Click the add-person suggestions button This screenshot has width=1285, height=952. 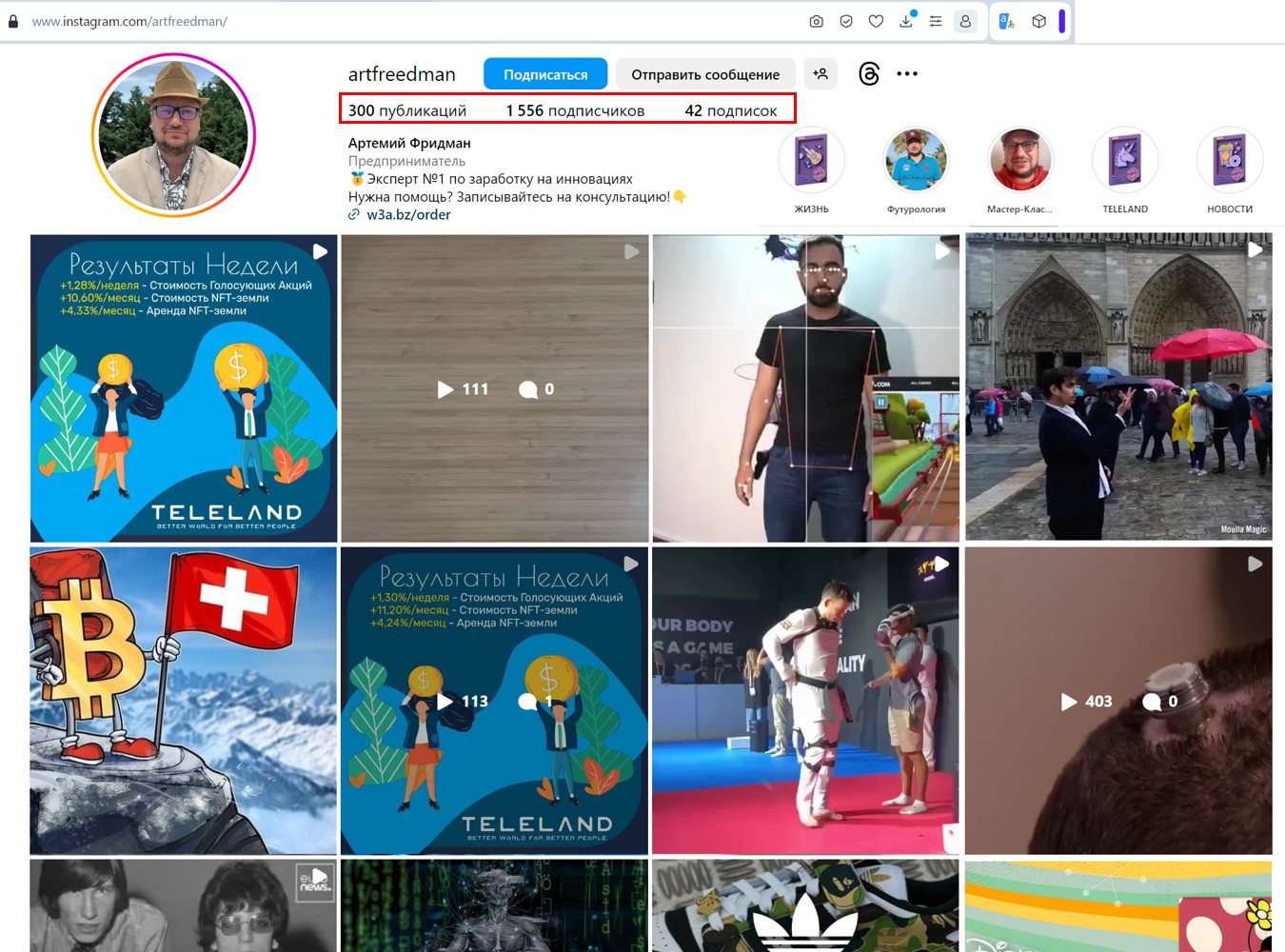(x=820, y=73)
